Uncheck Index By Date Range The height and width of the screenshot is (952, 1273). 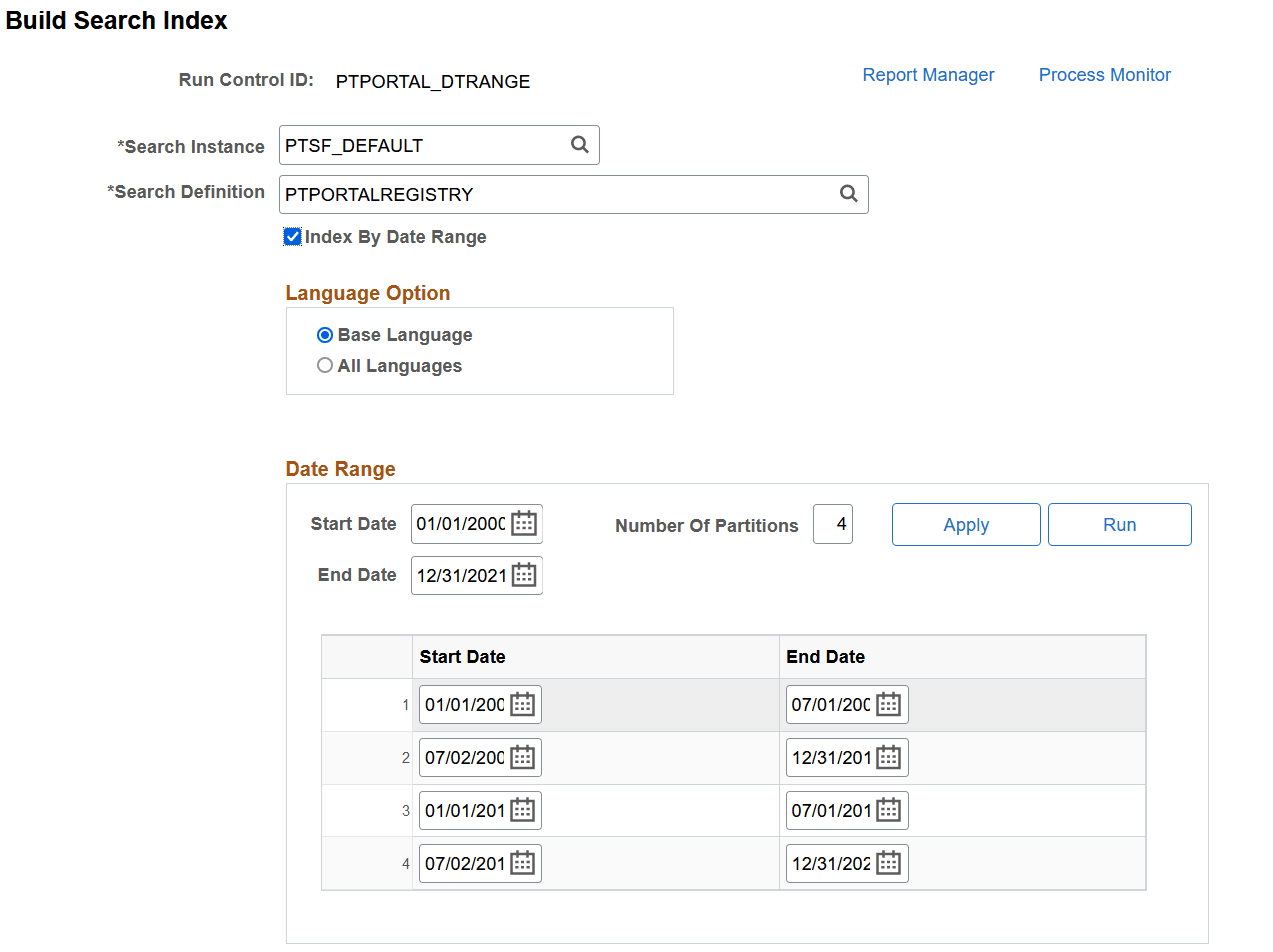(x=292, y=237)
